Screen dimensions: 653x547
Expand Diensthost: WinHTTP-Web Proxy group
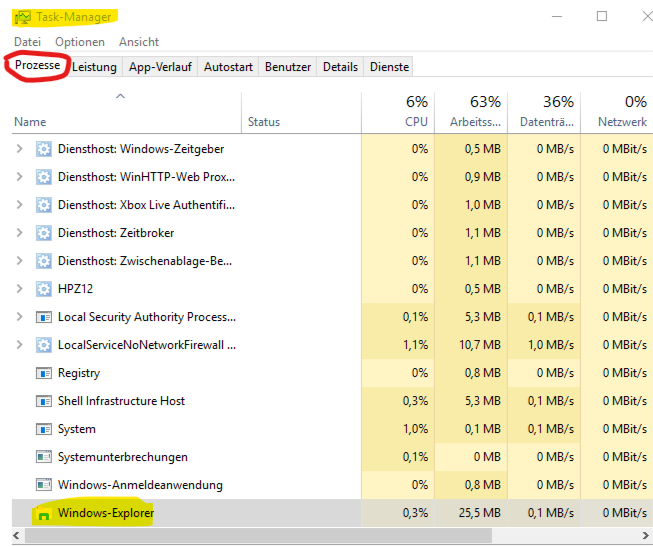click(19, 177)
